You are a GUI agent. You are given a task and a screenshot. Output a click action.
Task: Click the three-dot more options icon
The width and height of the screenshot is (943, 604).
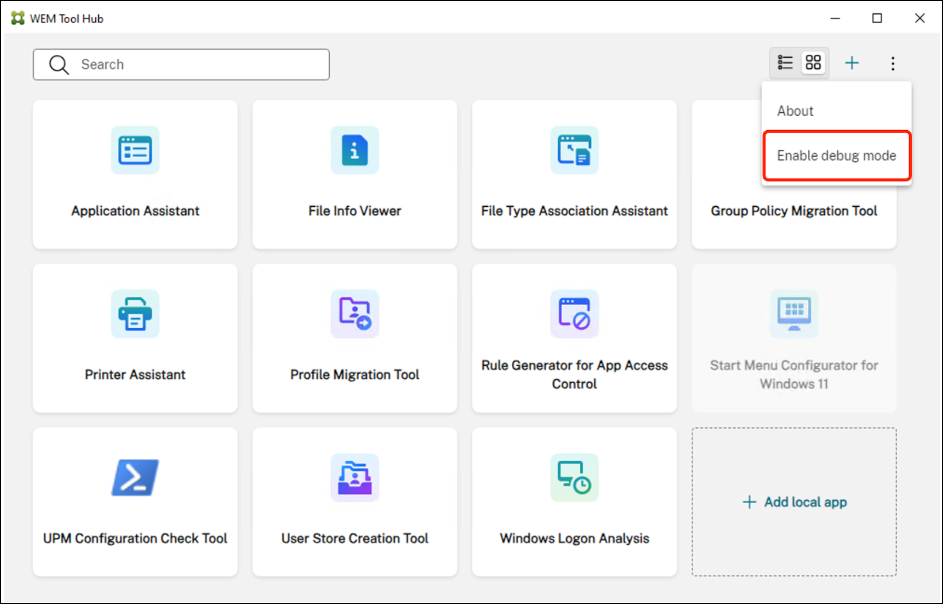click(x=892, y=63)
